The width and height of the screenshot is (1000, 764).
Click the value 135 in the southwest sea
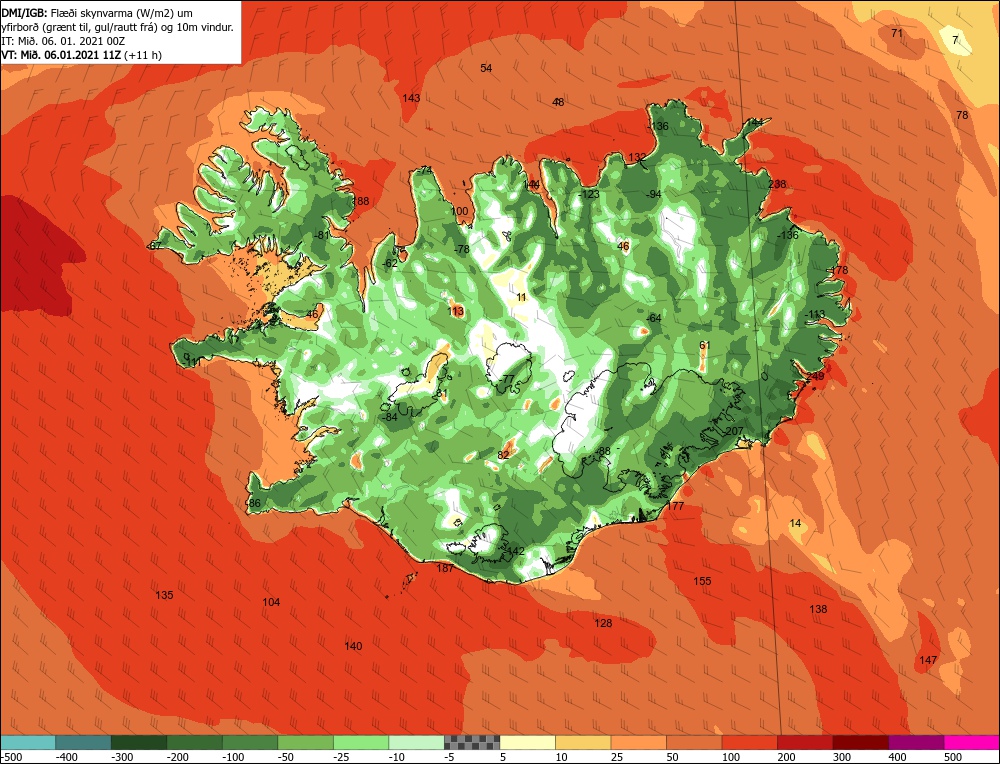164,595
